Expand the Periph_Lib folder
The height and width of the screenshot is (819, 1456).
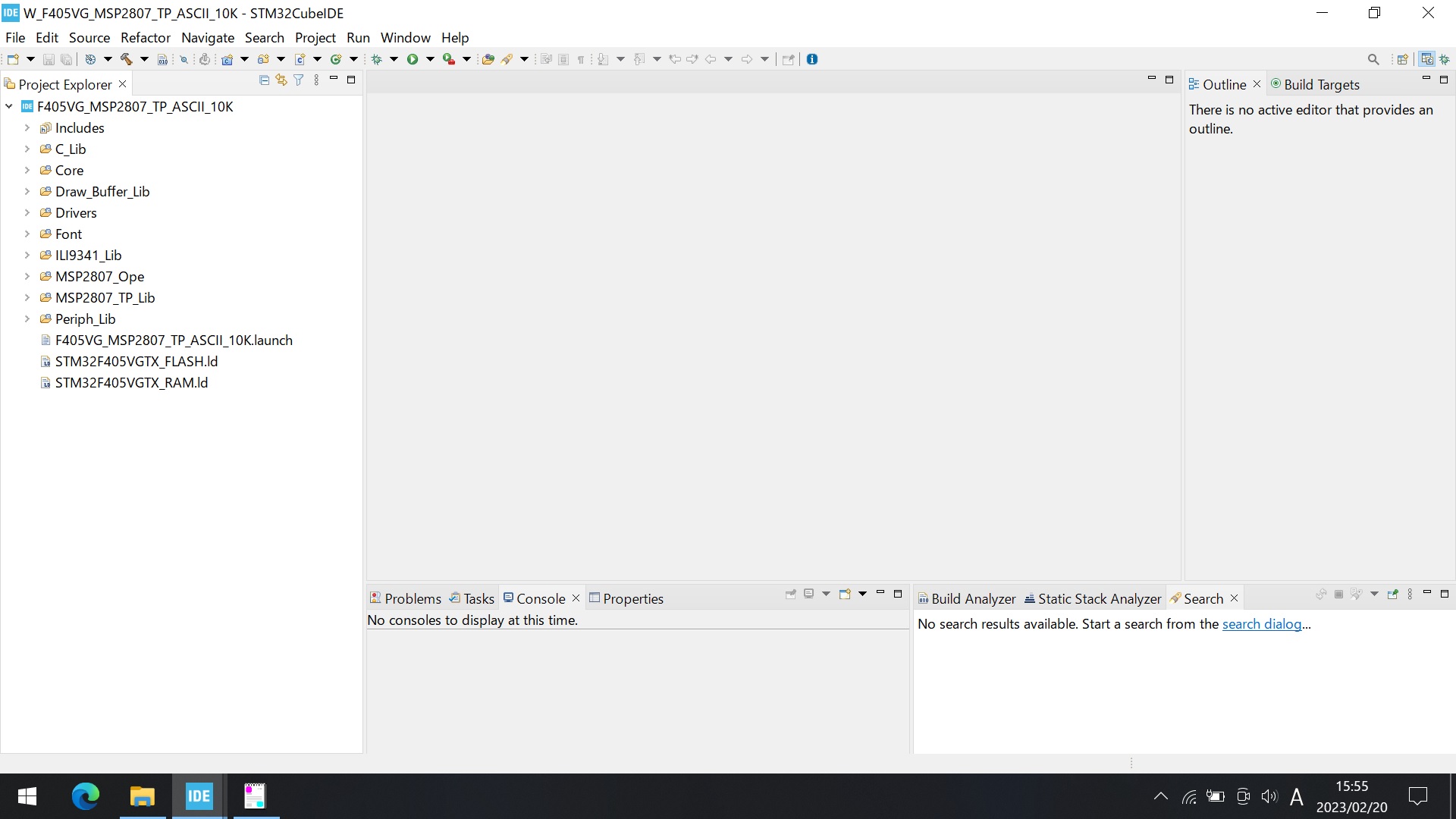(27, 319)
